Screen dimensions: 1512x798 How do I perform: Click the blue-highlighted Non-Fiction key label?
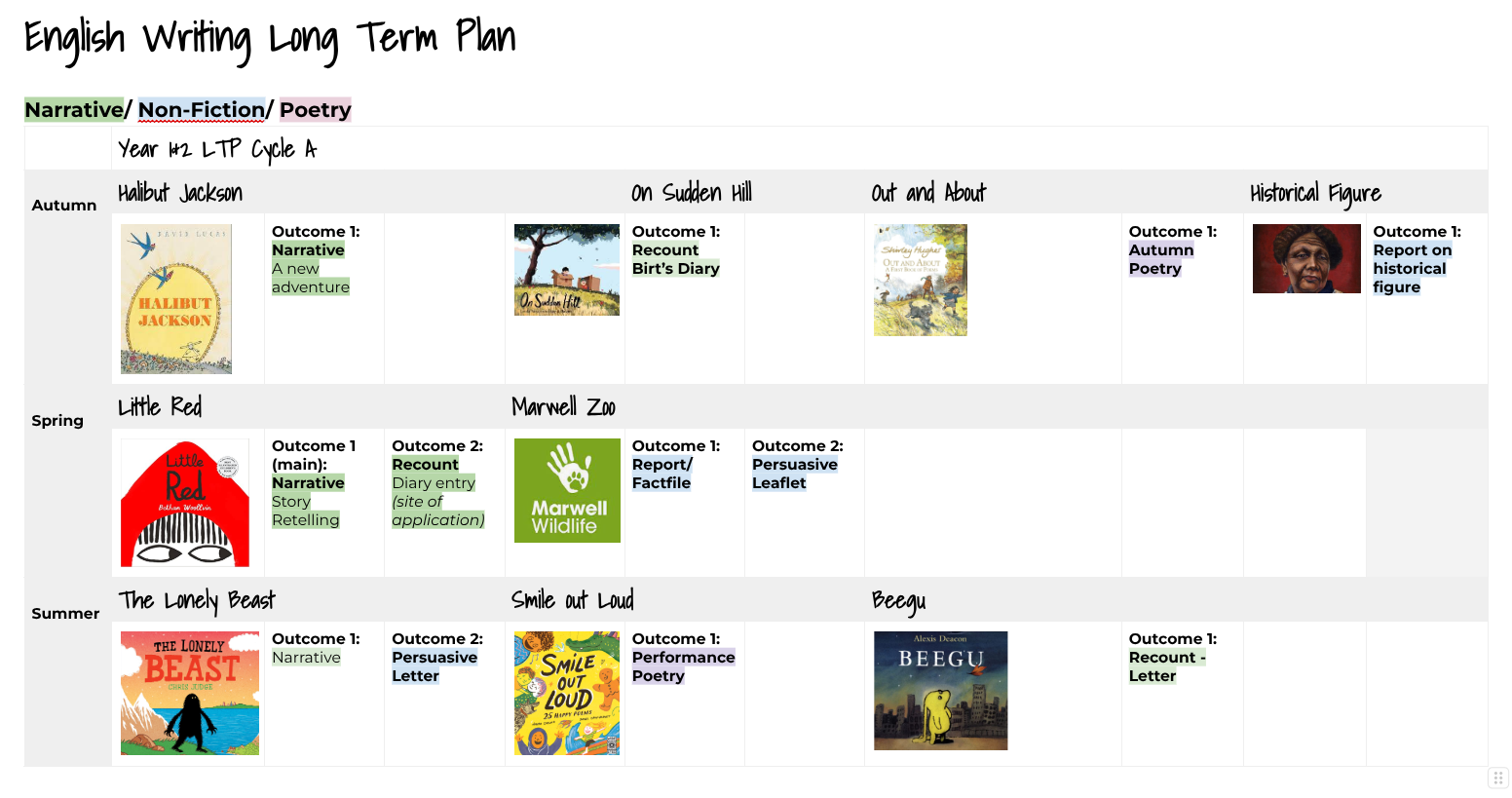[201, 110]
